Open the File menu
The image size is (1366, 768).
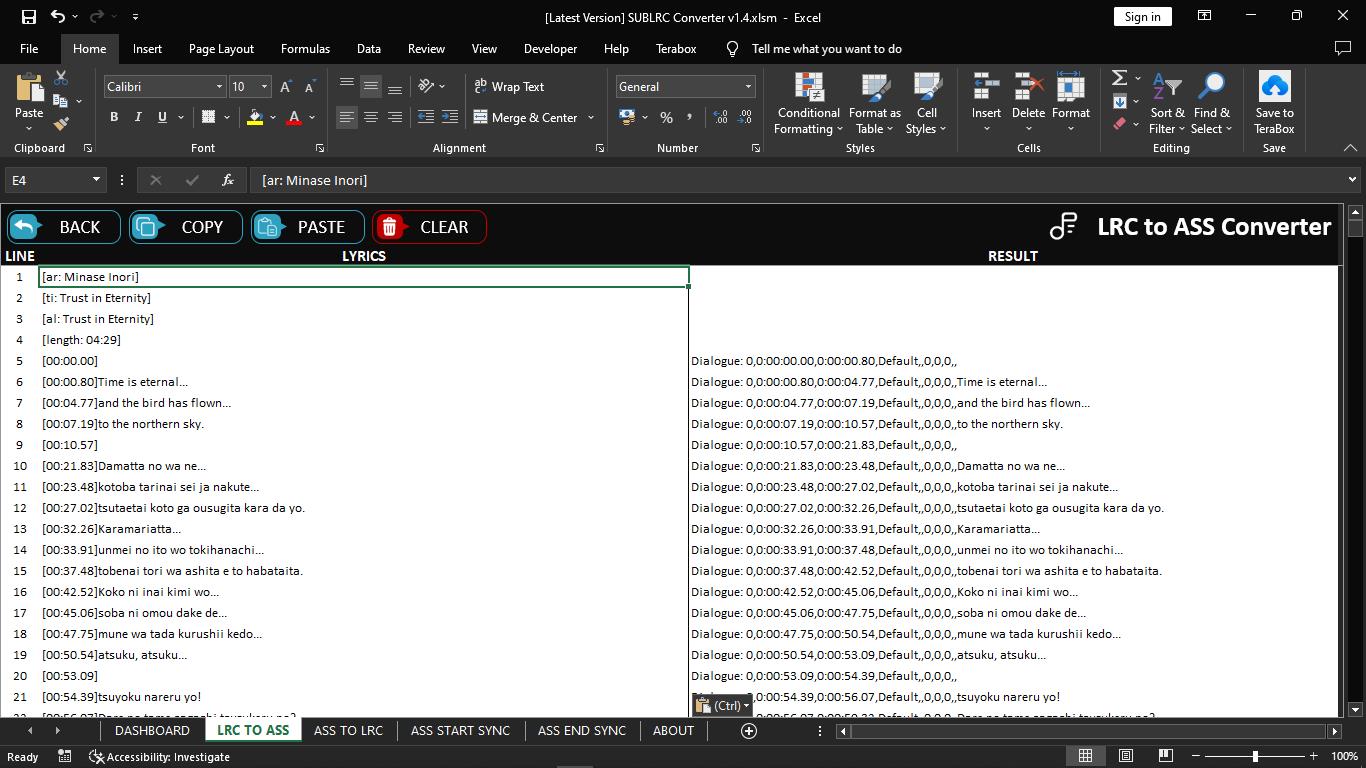tap(29, 48)
